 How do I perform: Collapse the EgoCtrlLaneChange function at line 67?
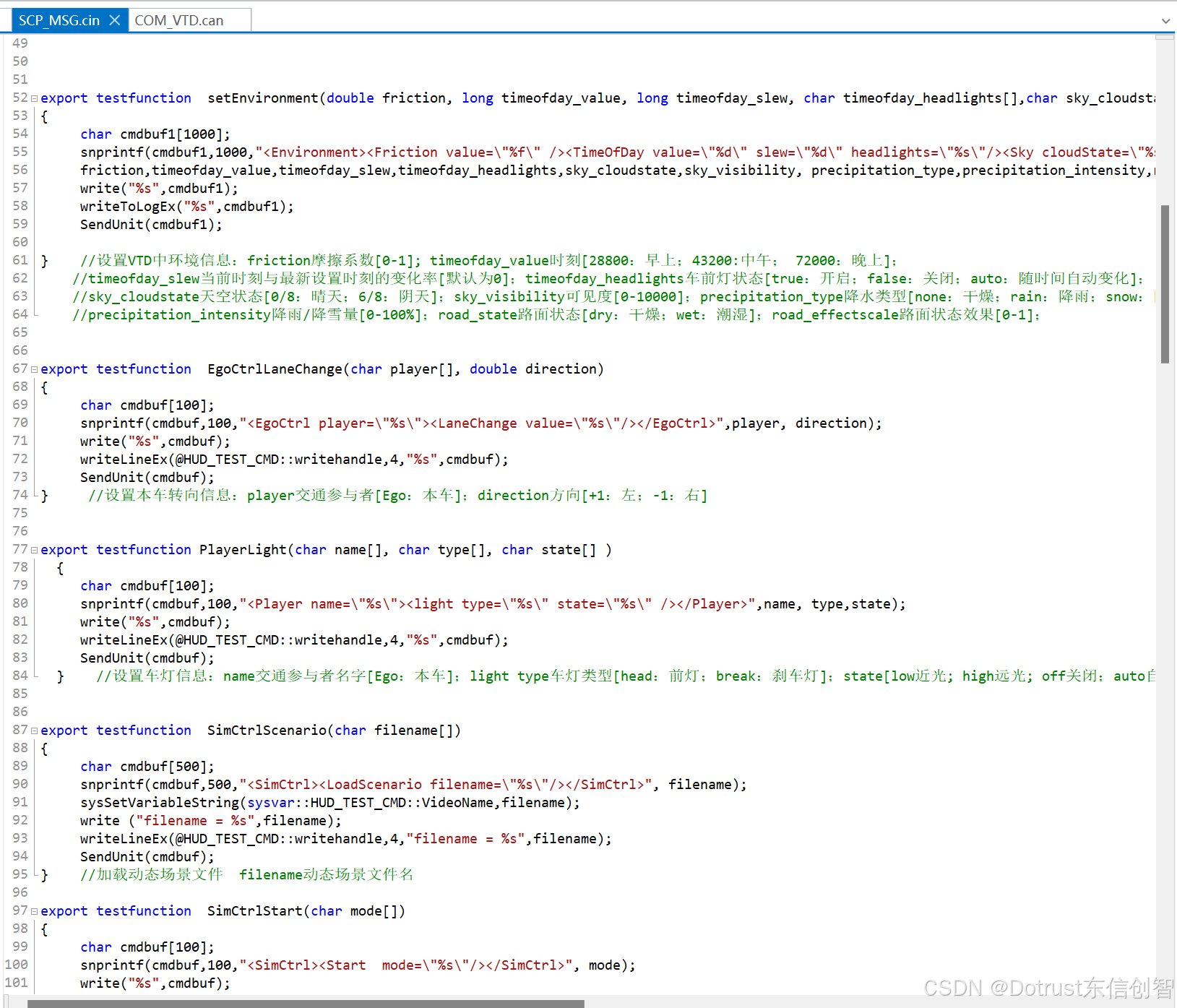[x=34, y=369]
